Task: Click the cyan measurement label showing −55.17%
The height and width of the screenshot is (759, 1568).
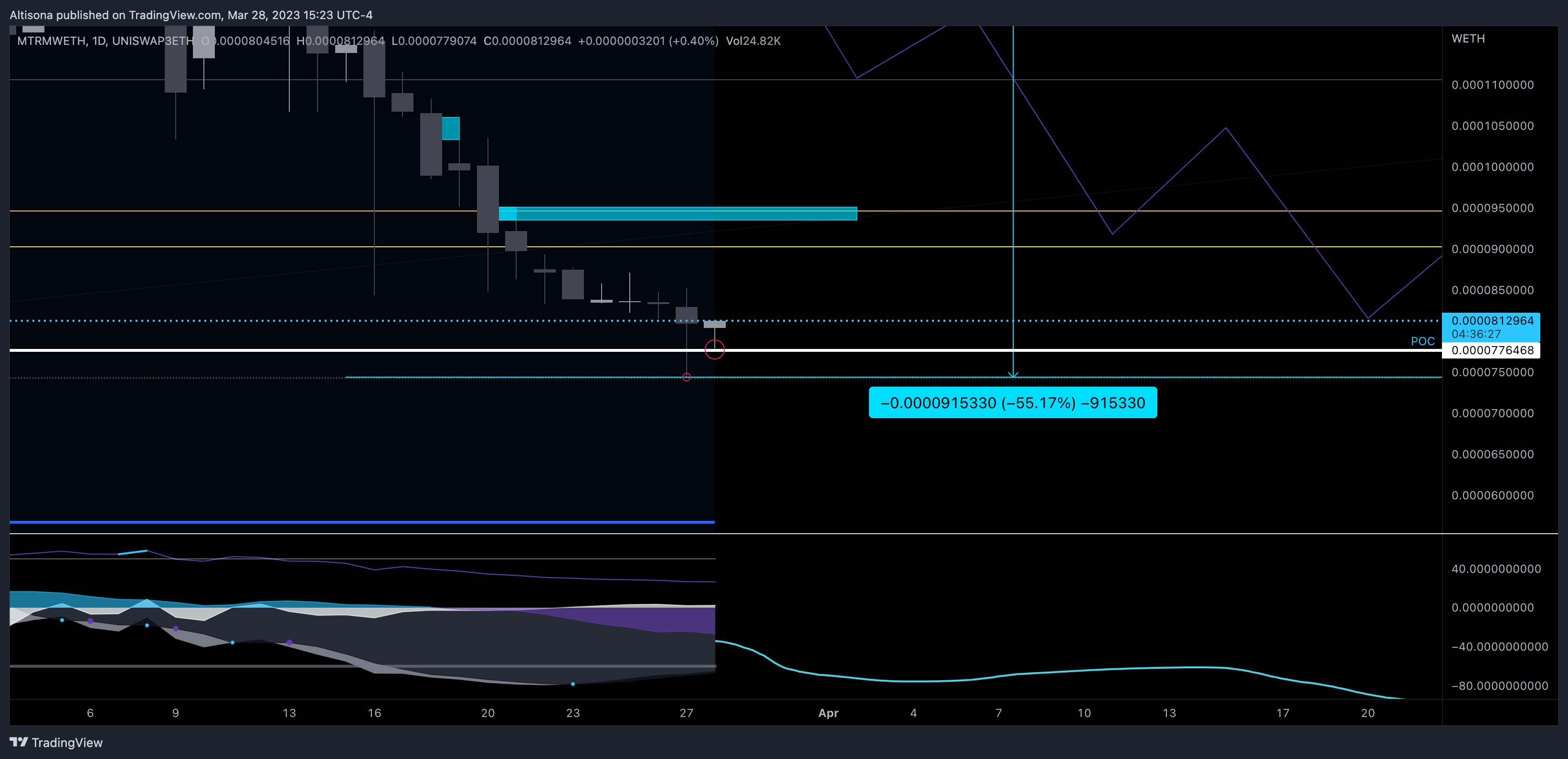Action: click(x=1013, y=402)
